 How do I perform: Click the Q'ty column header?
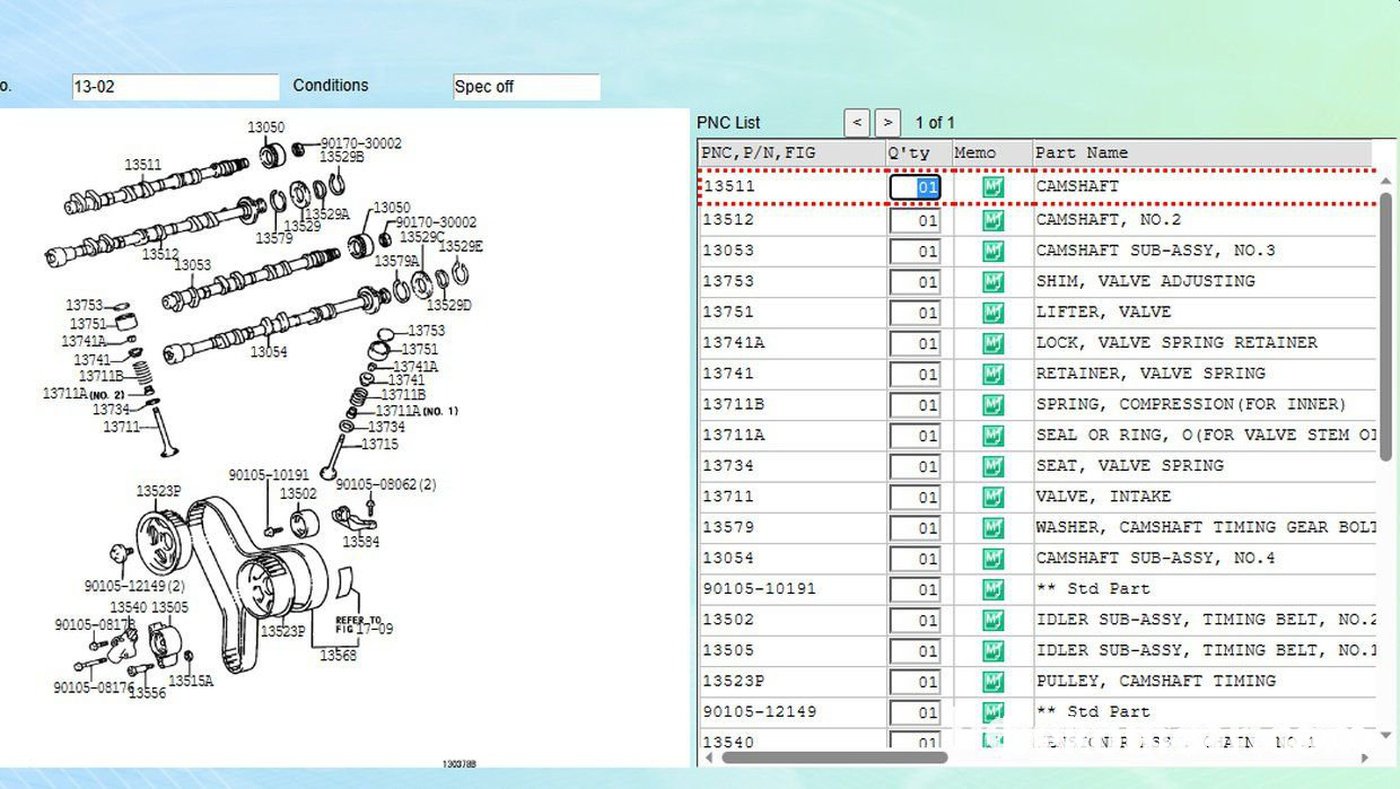[x=918, y=153]
